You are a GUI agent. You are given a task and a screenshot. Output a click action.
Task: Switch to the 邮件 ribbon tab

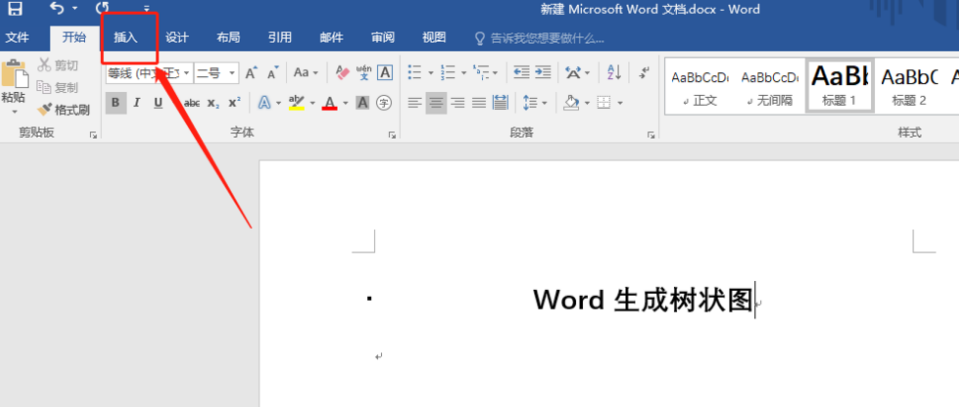coord(331,38)
